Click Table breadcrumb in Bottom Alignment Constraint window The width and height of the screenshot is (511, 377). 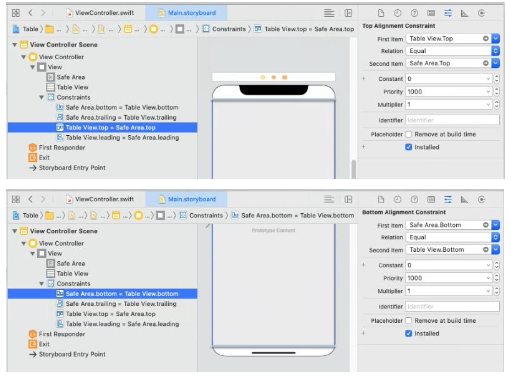click(x=26, y=216)
